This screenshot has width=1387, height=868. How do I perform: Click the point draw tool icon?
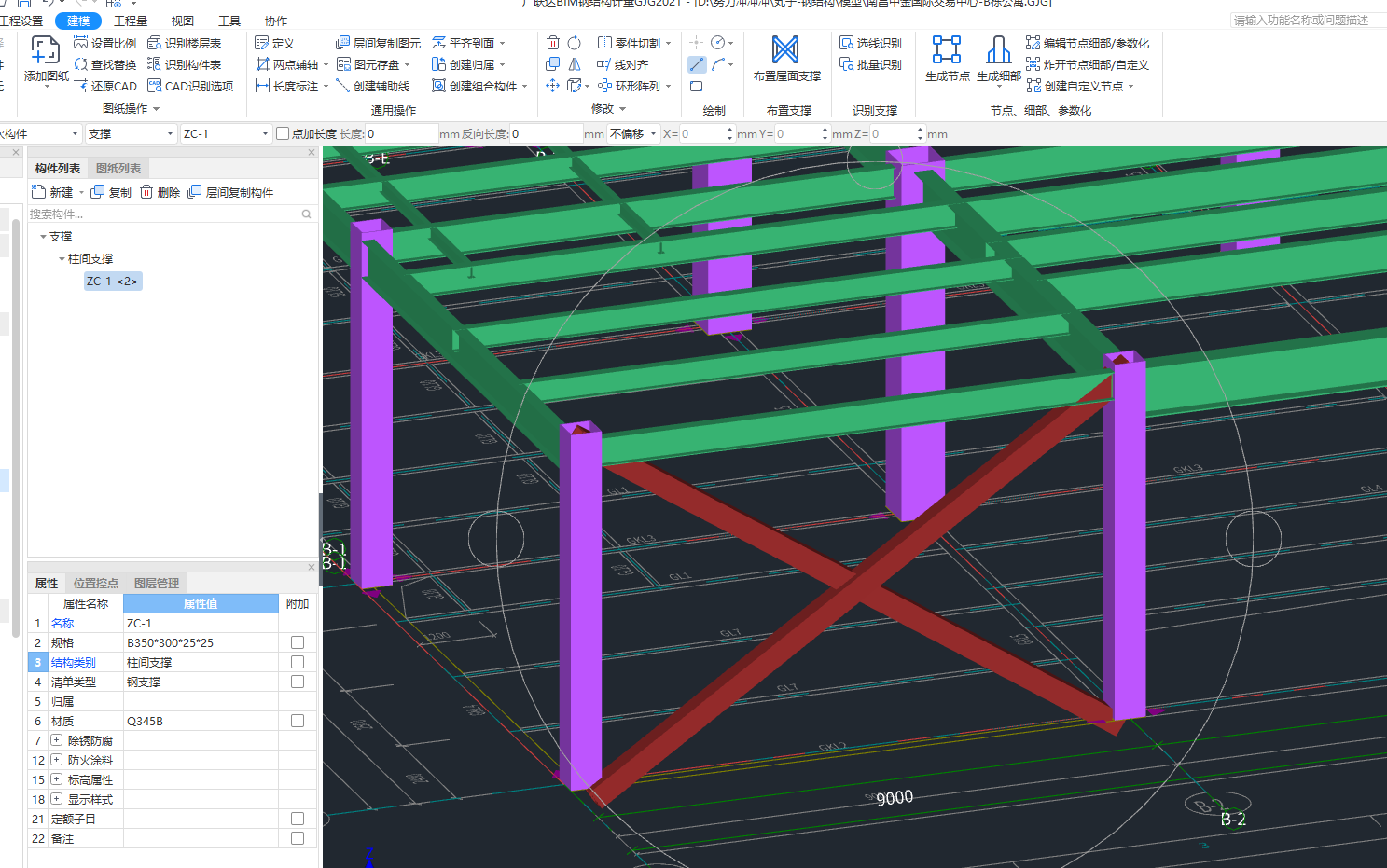tap(696, 43)
